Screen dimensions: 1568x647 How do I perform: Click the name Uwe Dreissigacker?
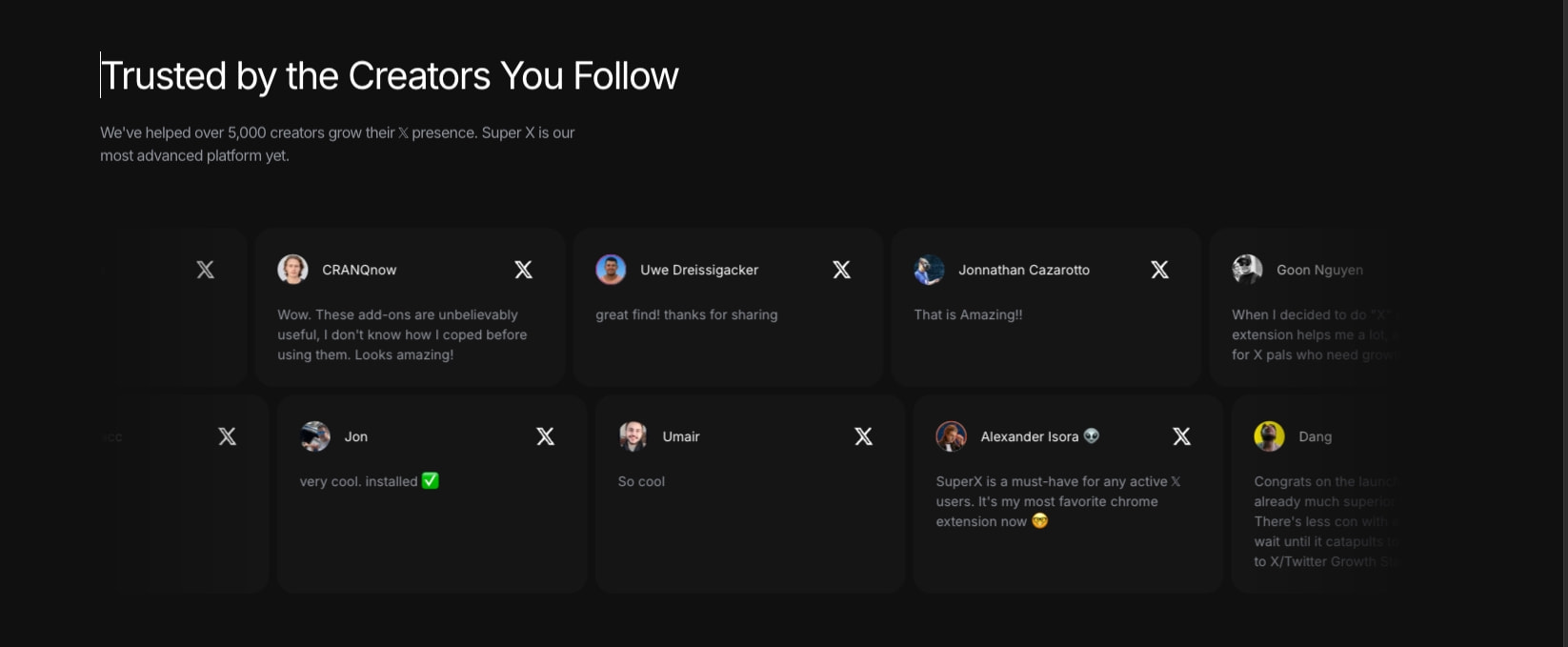(x=699, y=271)
